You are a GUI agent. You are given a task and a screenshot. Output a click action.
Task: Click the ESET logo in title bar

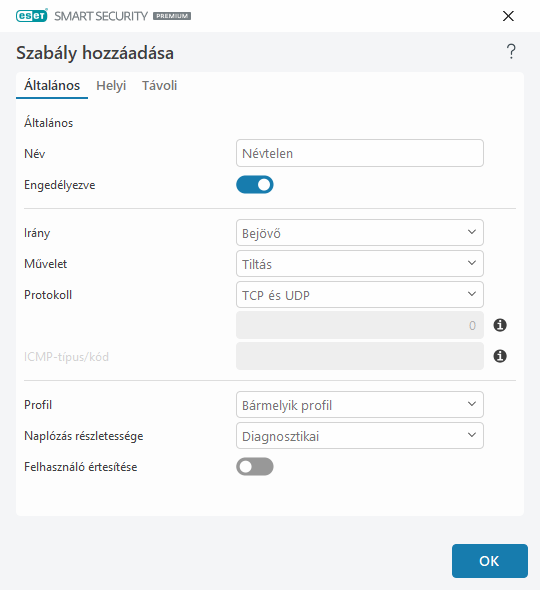coord(32,16)
